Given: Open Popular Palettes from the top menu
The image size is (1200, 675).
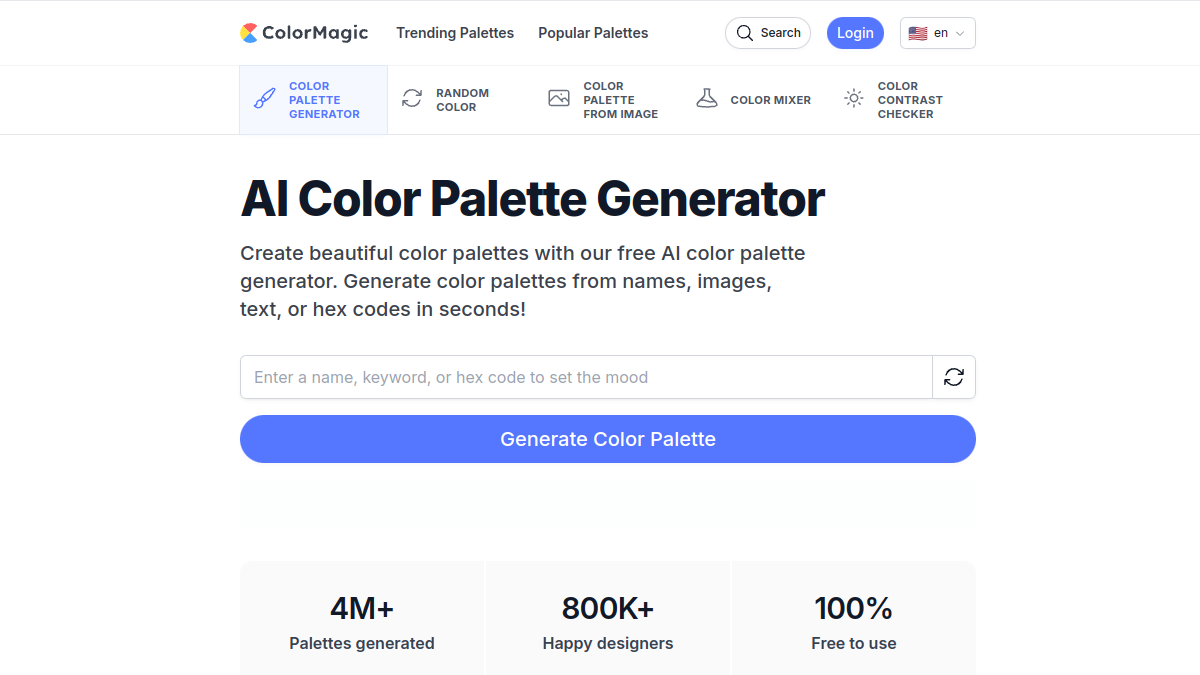Looking at the screenshot, I should point(593,33).
